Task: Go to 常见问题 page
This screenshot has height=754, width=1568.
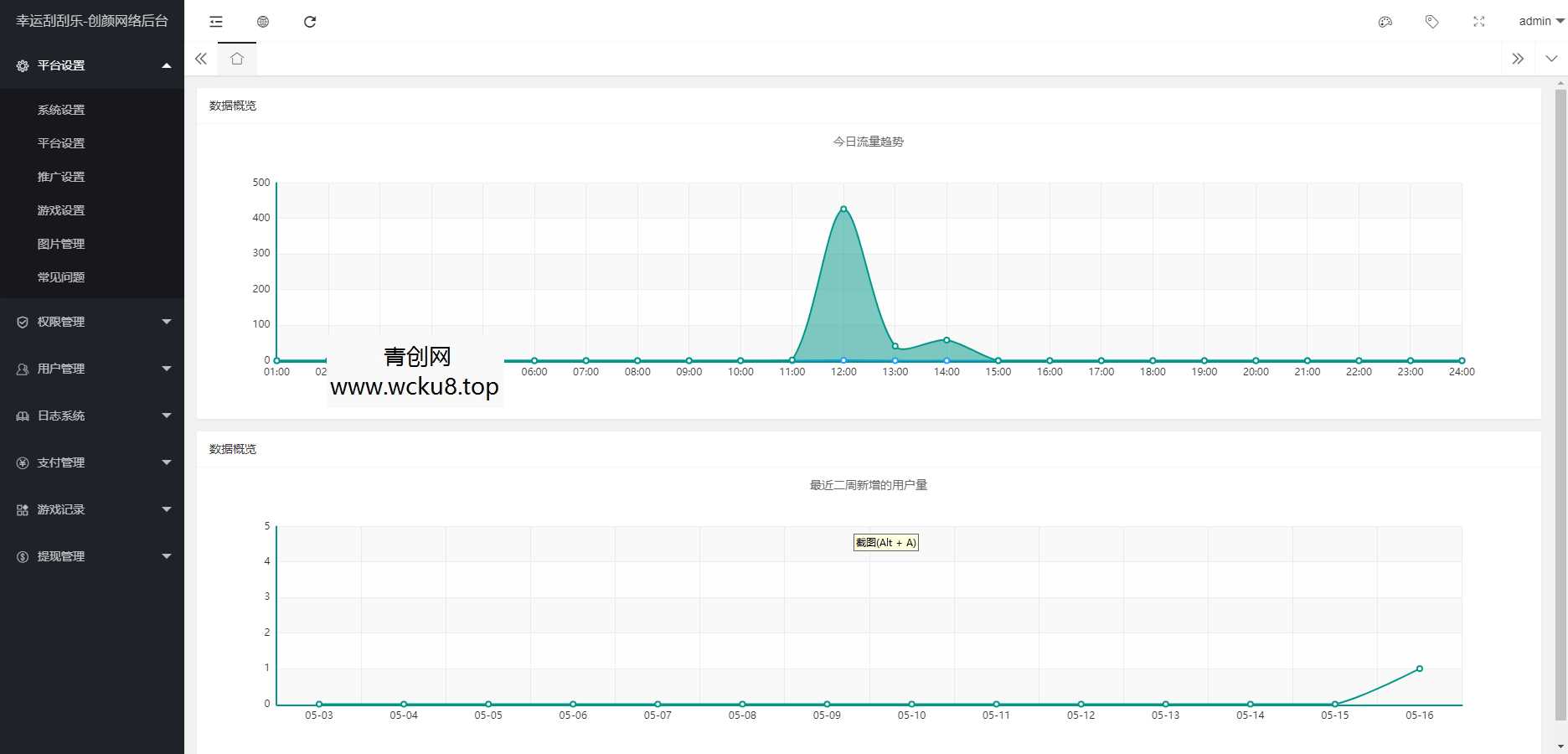Action: (61, 277)
